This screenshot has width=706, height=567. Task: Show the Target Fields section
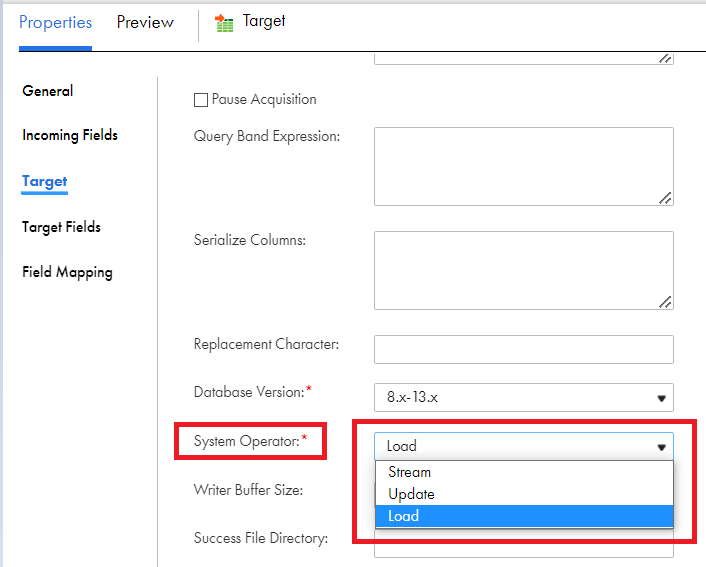pos(61,227)
